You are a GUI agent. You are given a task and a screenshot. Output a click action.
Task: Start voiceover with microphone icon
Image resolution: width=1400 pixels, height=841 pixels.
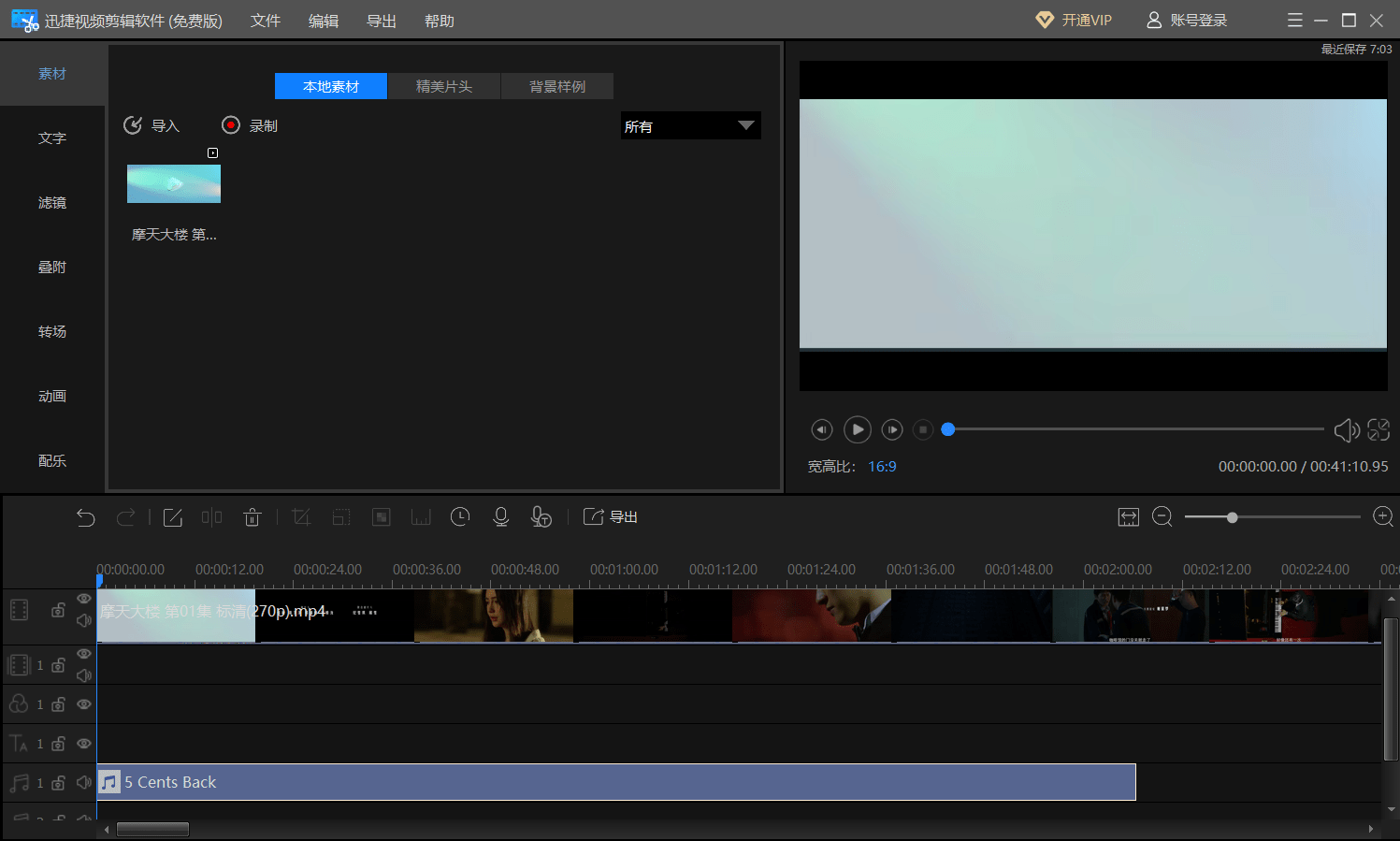click(501, 517)
